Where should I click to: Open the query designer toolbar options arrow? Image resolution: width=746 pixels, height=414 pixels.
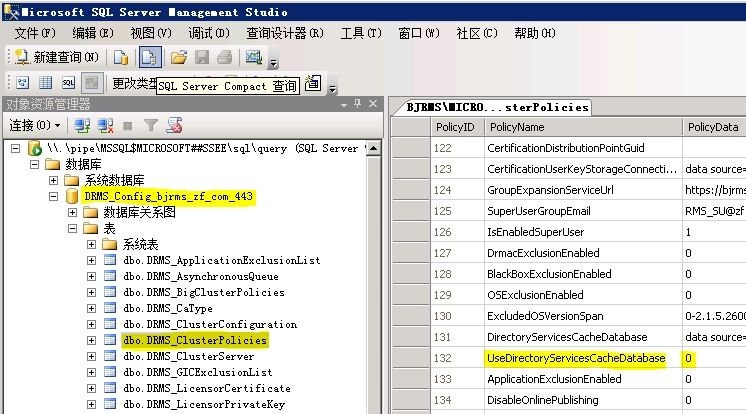coord(333,88)
